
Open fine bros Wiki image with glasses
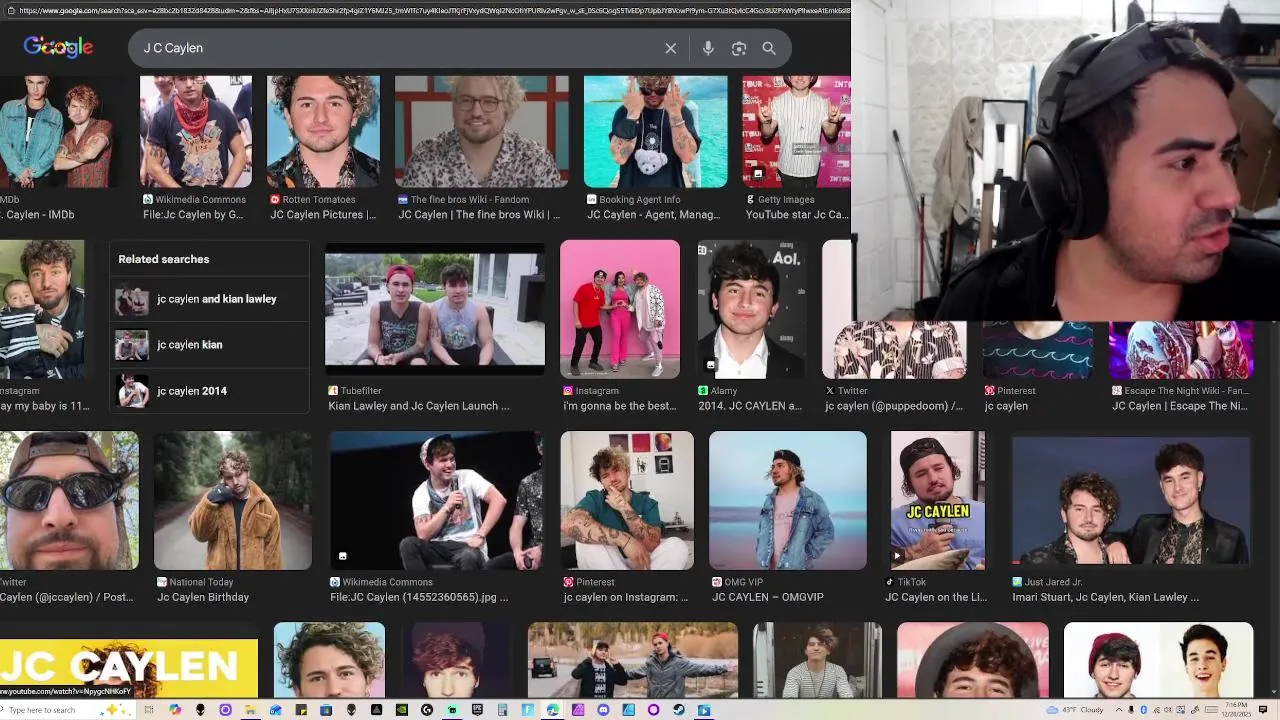482,131
